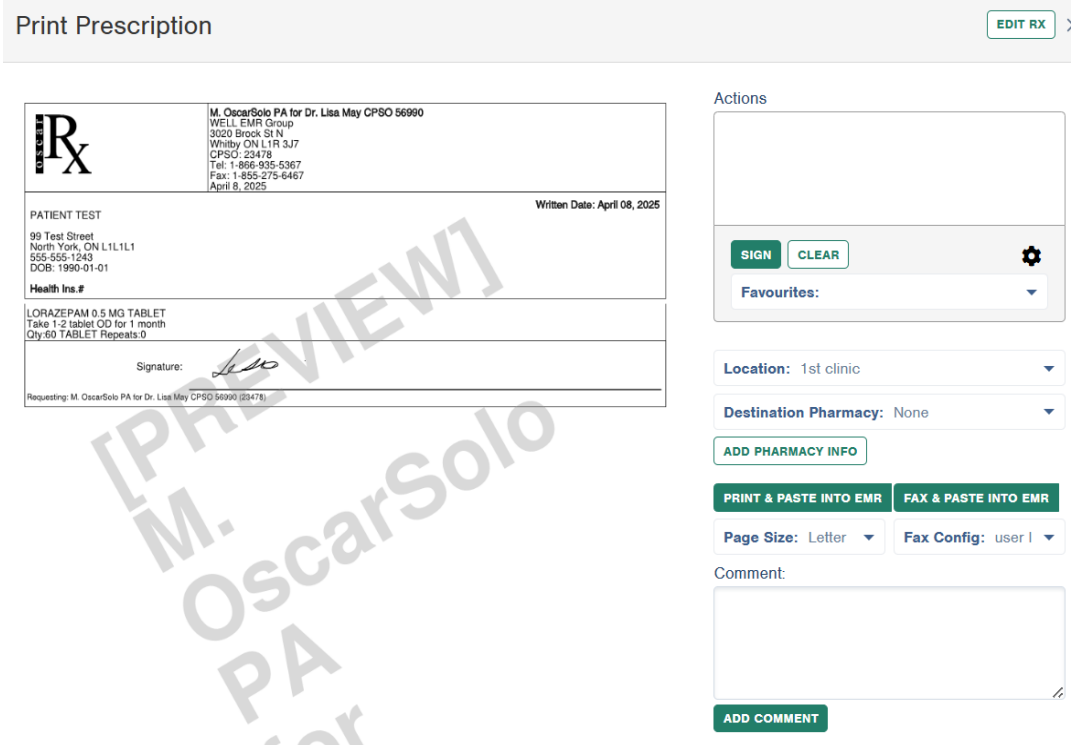Click ADD PHARMACY INFO
The image size is (1077, 745).
(790, 451)
